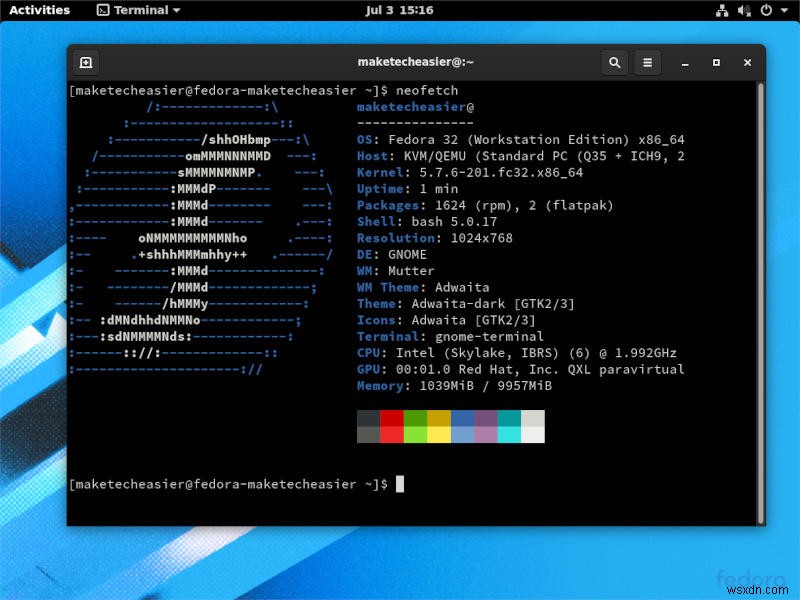Minimize the terminal window
The image size is (800, 600).
[x=685, y=62]
